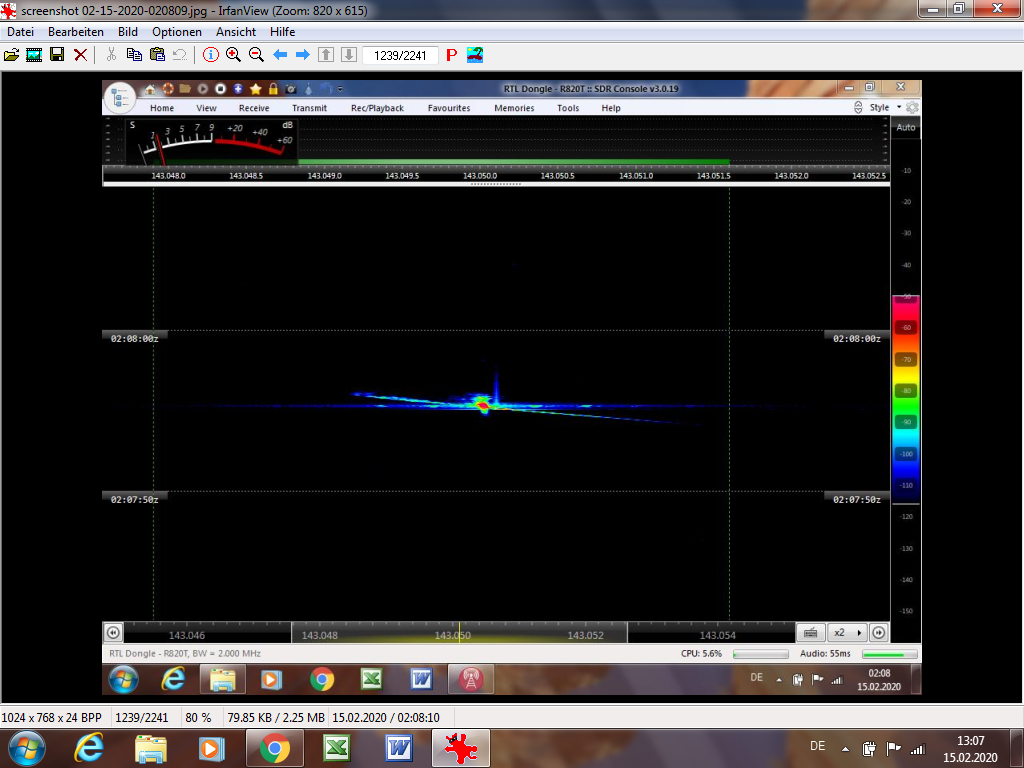This screenshot has height=768, width=1024.
Task: Click the x2 zoom dropdown arrow
Action: (859, 632)
